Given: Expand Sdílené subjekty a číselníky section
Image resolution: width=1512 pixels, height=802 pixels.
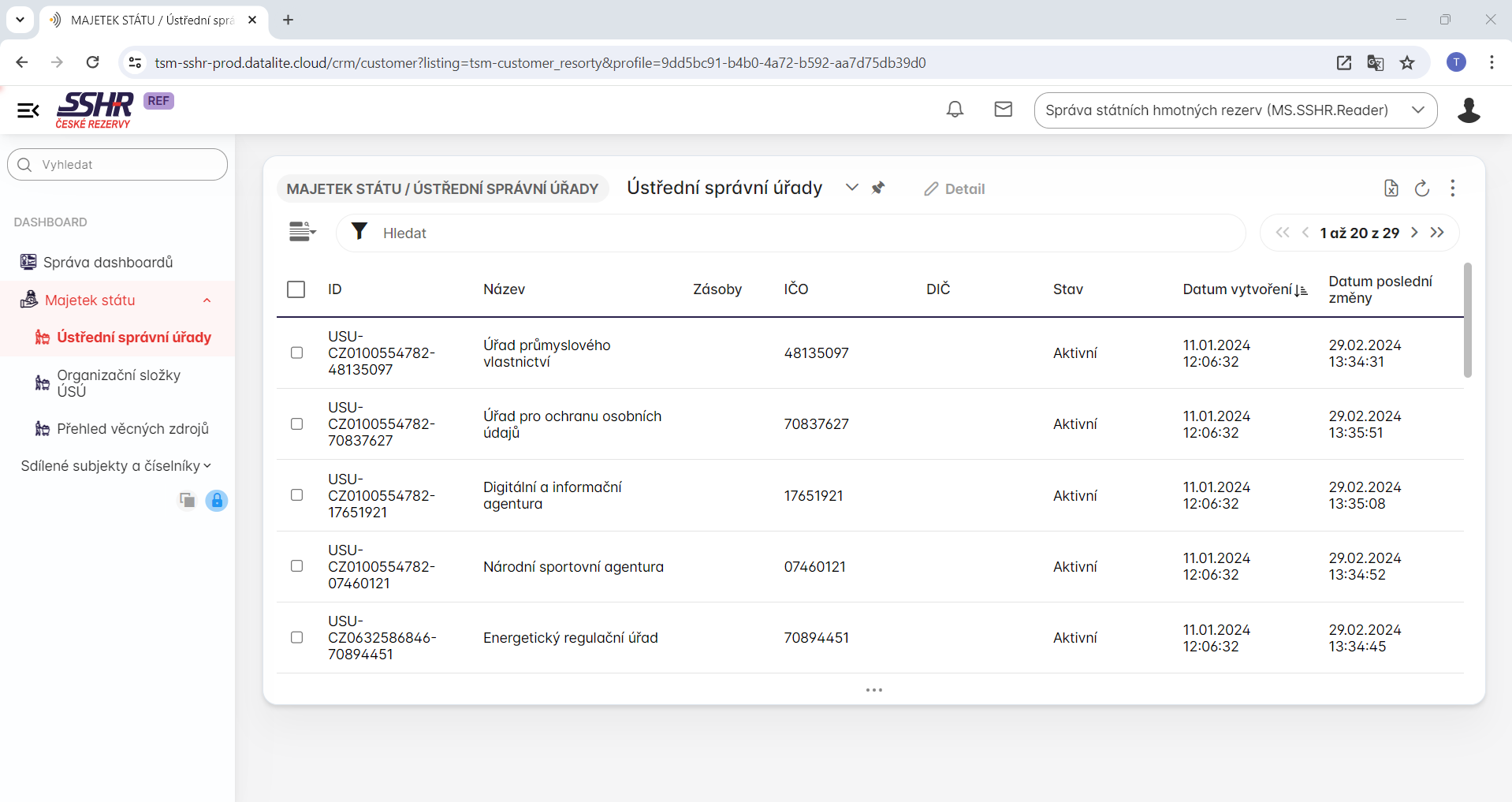Looking at the screenshot, I should point(116,466).
